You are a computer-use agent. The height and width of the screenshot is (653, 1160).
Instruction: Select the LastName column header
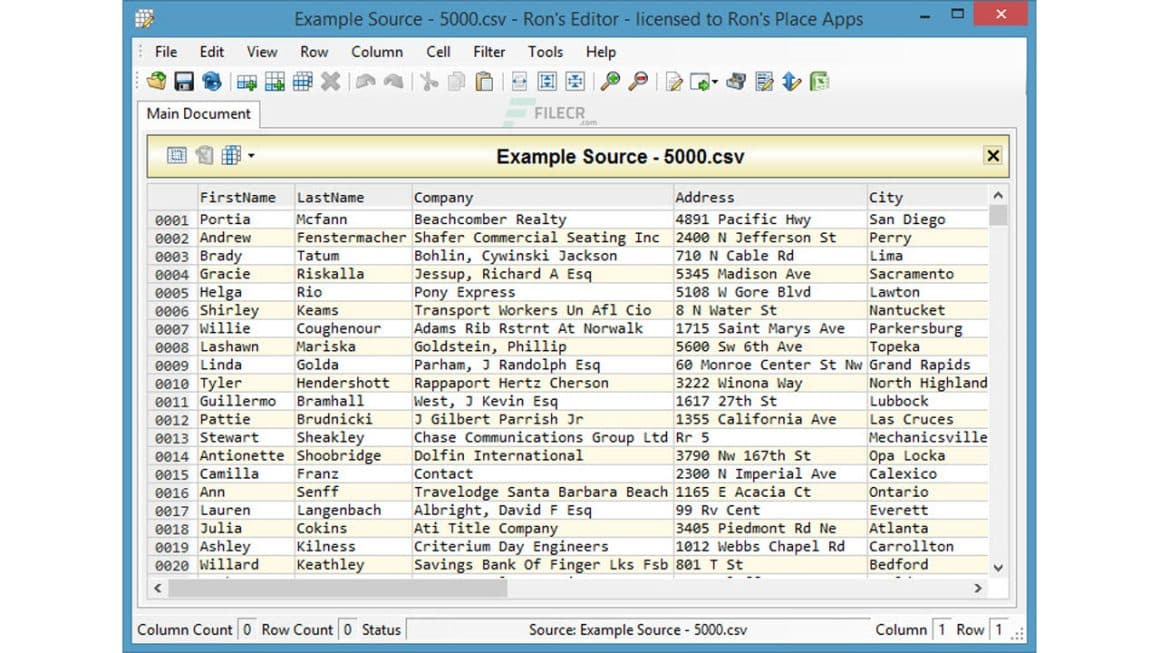[353, 197]
